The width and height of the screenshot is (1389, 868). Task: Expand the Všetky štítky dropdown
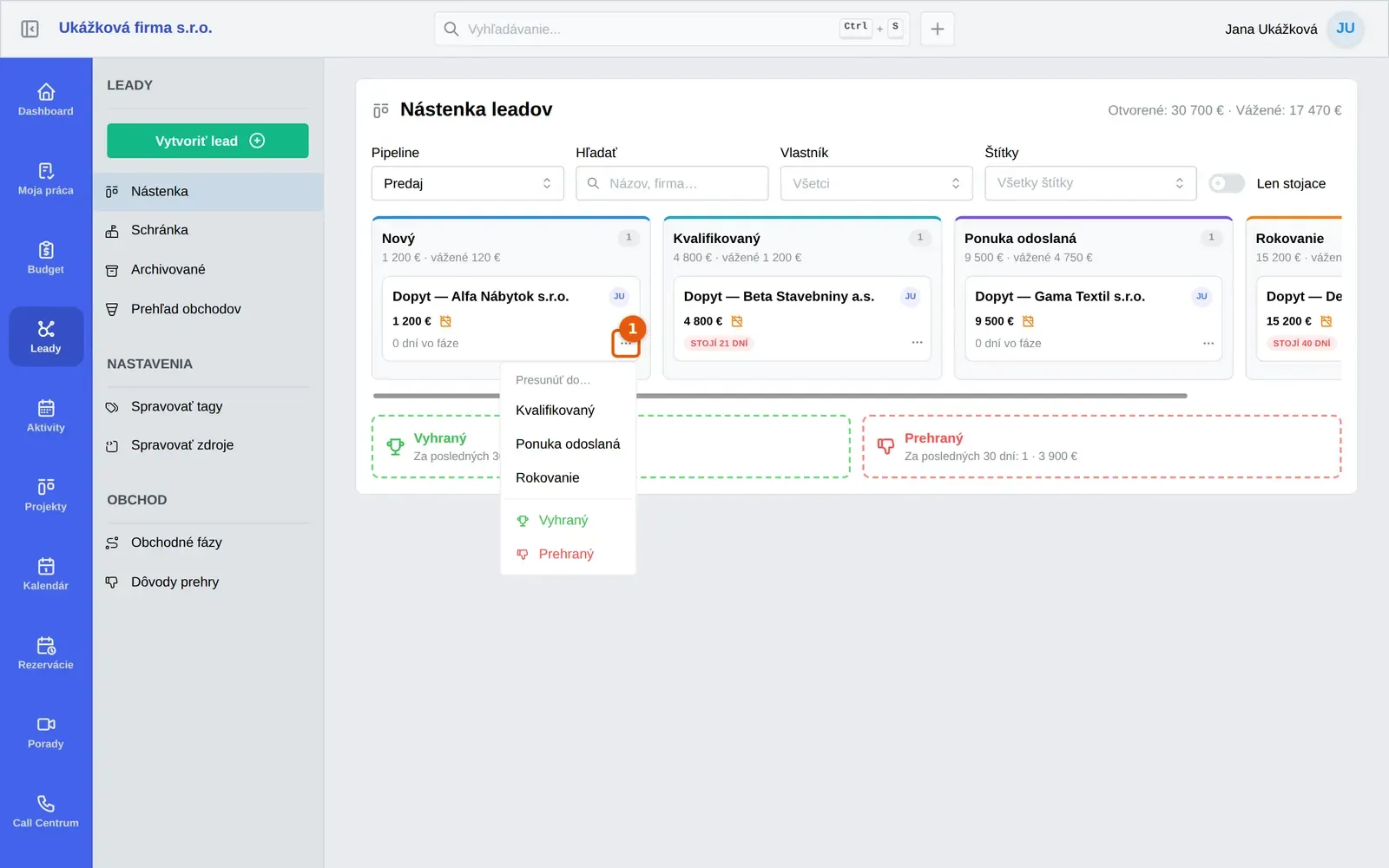tap(1090, 183)
